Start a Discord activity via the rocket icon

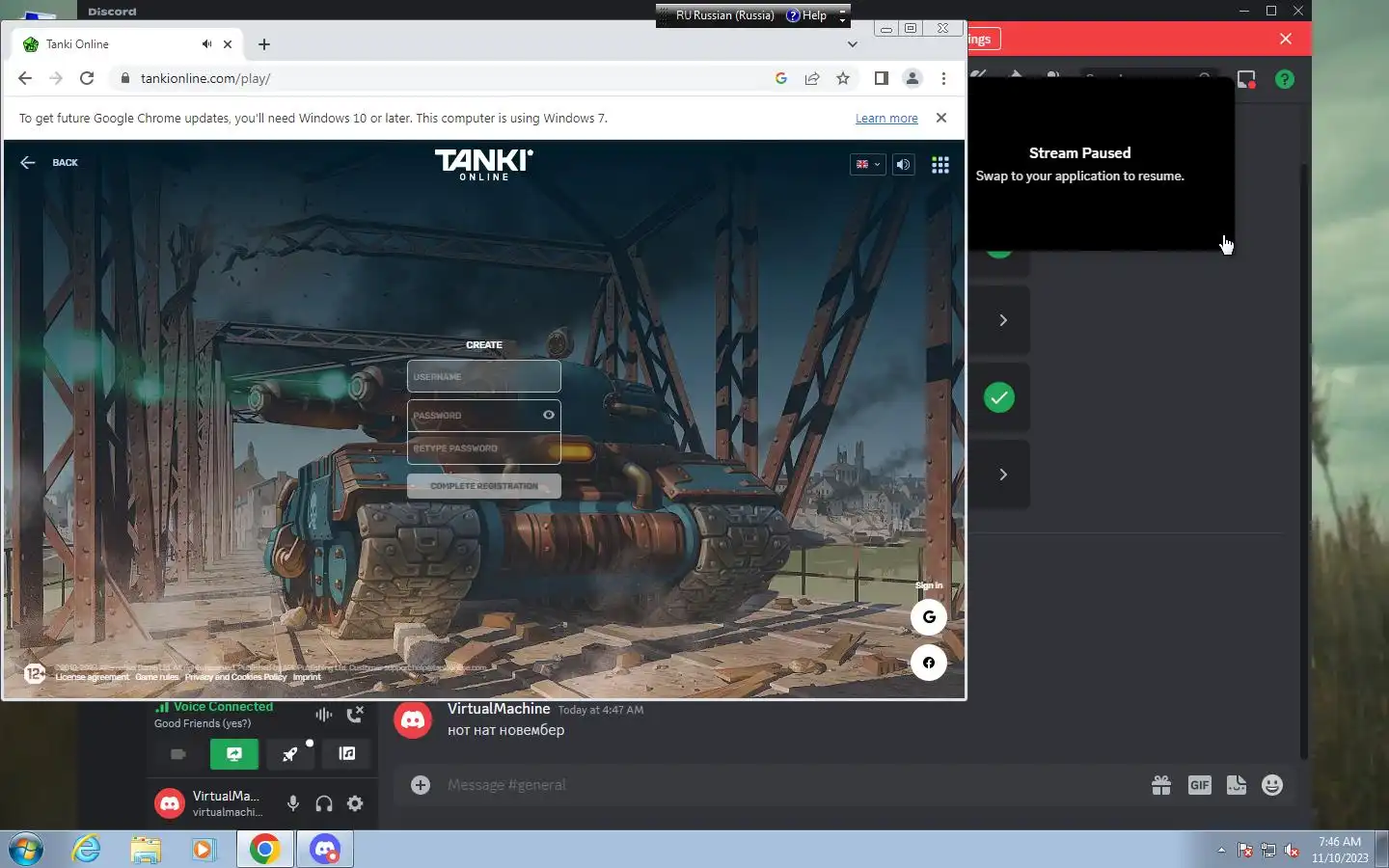(x=290, y=754)
